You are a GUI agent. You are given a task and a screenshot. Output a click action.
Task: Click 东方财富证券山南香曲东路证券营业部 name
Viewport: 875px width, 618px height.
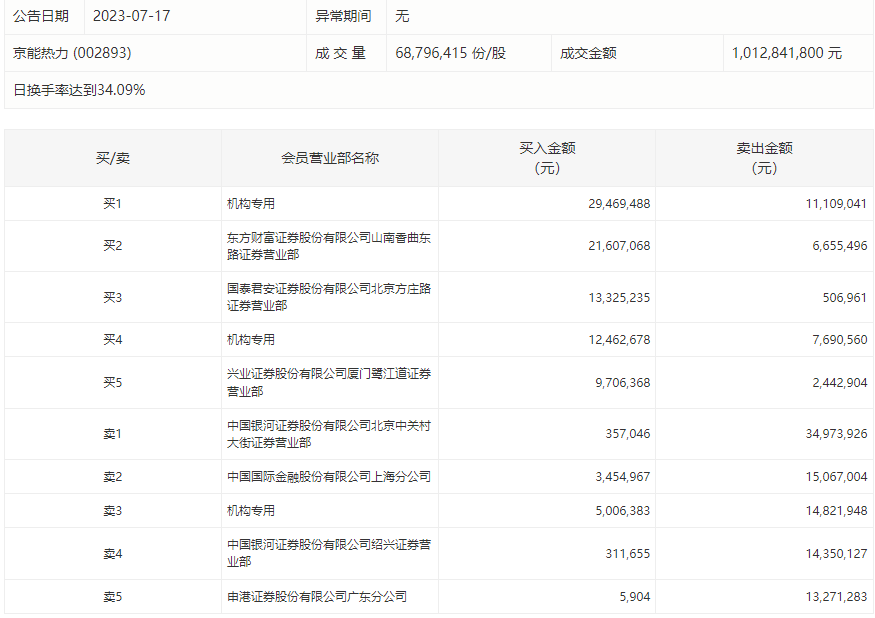click(x=329, y=246)
